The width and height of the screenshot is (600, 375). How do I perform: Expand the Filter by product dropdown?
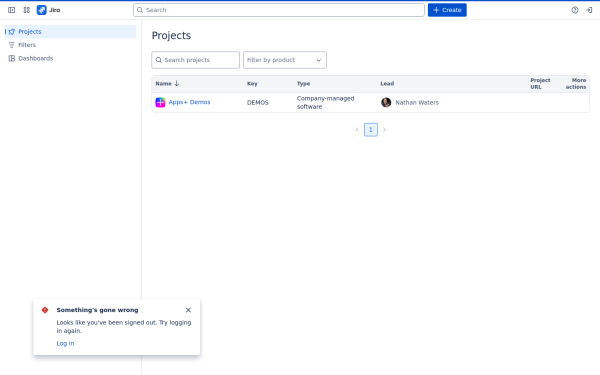285,60
